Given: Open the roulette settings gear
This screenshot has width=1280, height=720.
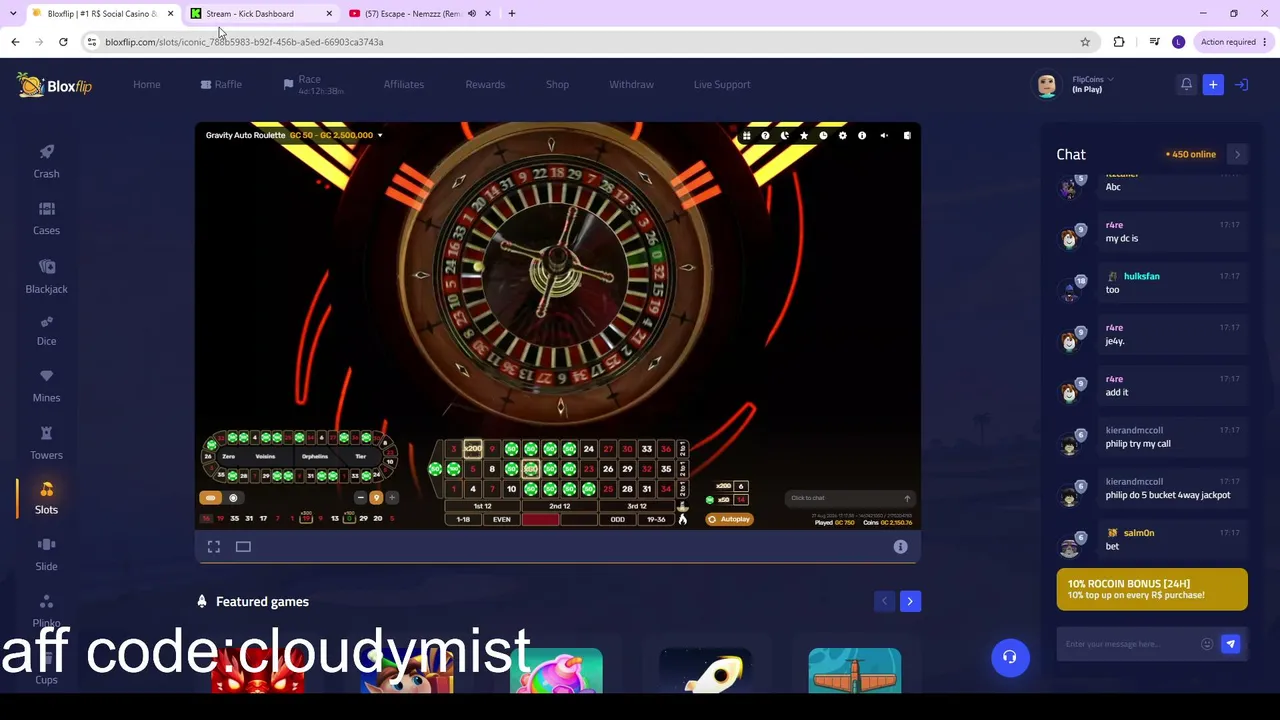Looking at the screenshot, I should [842, 135].
